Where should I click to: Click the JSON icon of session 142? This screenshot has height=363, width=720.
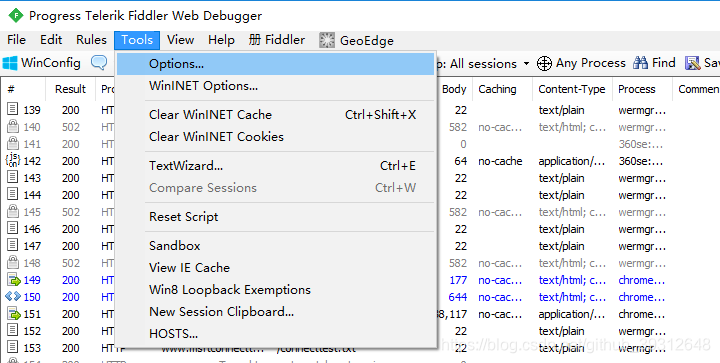pos(12,161)
